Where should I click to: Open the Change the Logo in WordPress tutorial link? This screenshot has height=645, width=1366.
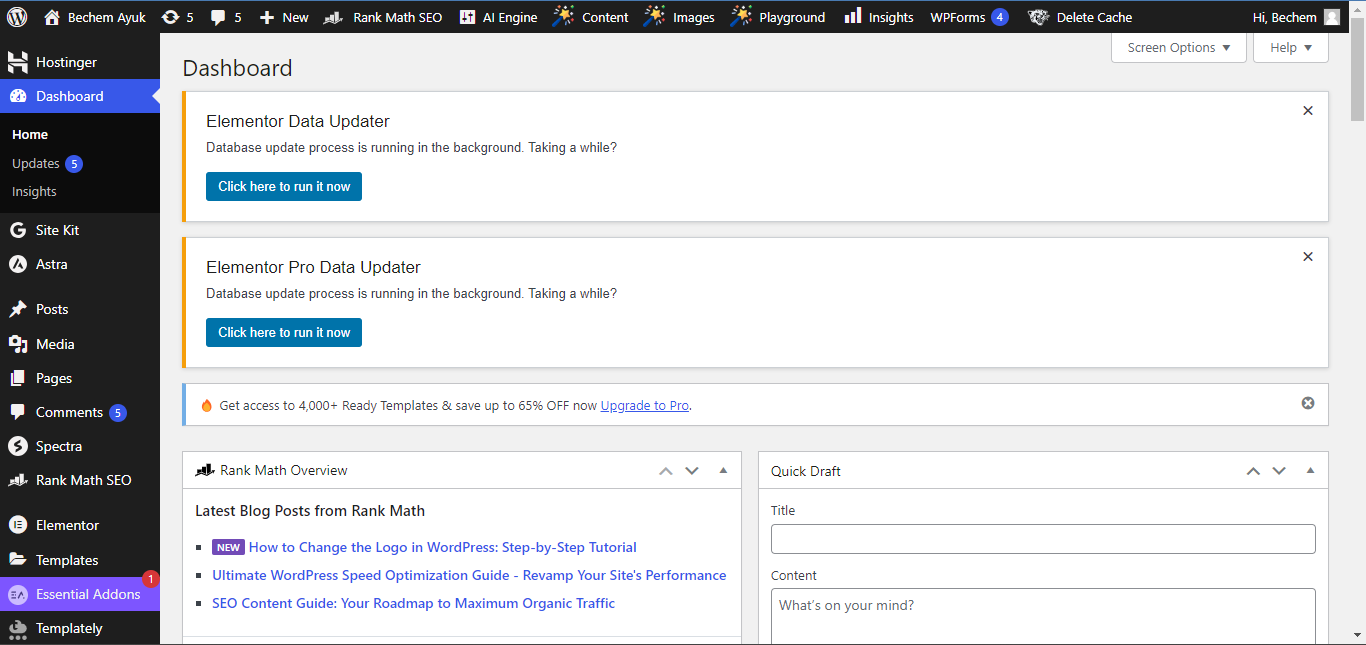(x=443, y=547)
